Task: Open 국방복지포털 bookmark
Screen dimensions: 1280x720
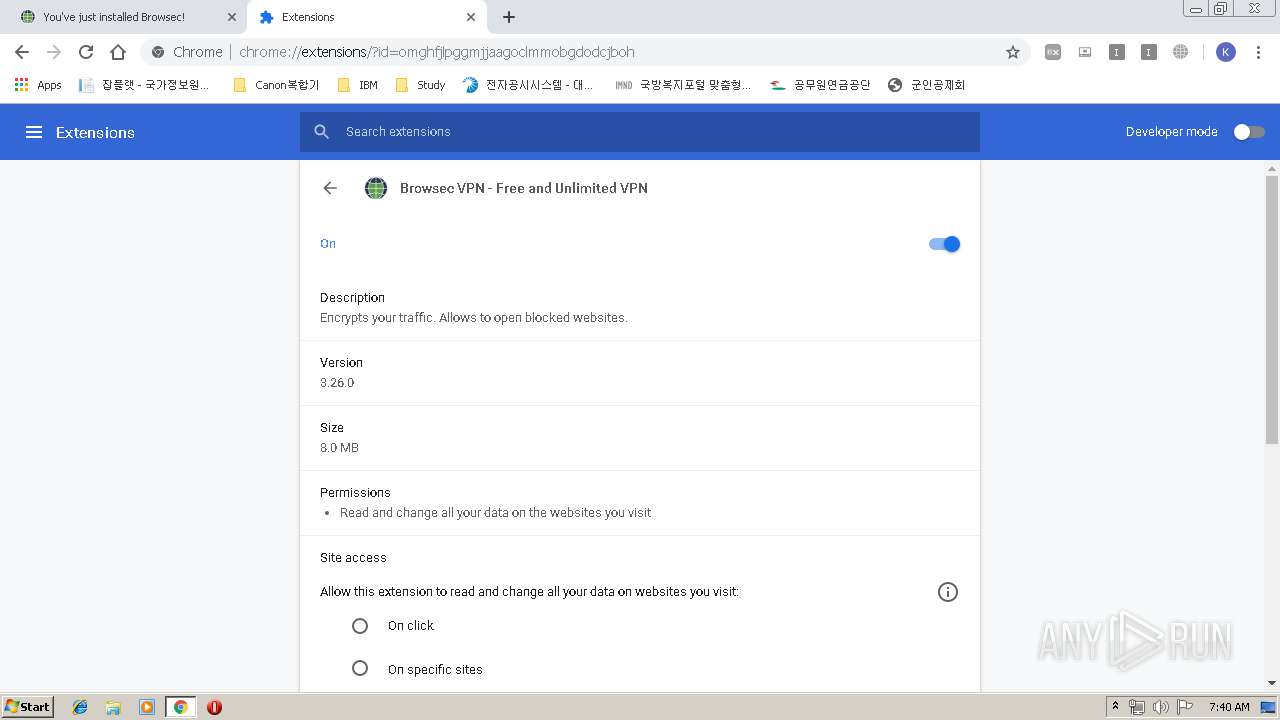Action: [684, 85]
